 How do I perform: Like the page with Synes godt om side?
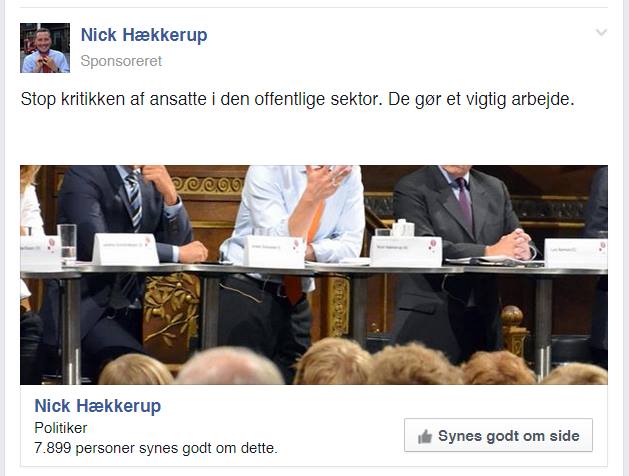[498, 435]
